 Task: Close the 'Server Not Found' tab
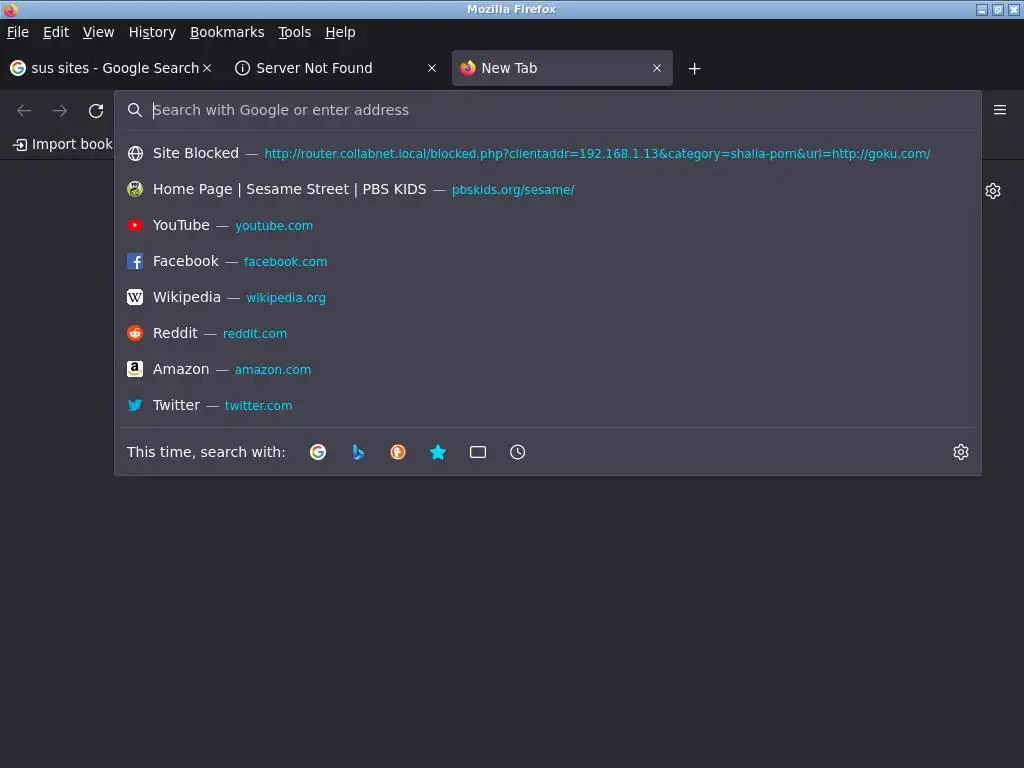point(432,68)
